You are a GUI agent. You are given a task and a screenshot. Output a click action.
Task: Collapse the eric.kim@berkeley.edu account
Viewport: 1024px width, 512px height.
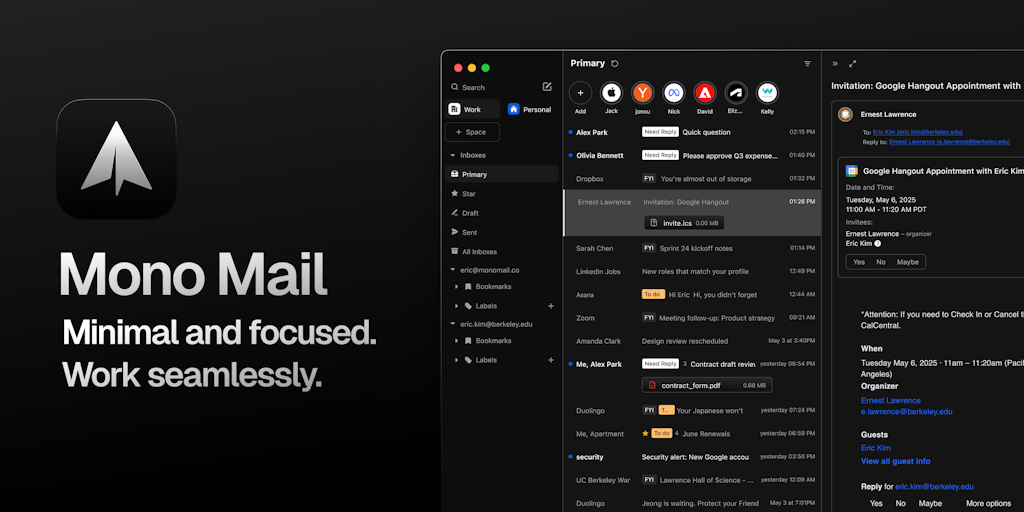pyautogui.click(x=453, y=324)
